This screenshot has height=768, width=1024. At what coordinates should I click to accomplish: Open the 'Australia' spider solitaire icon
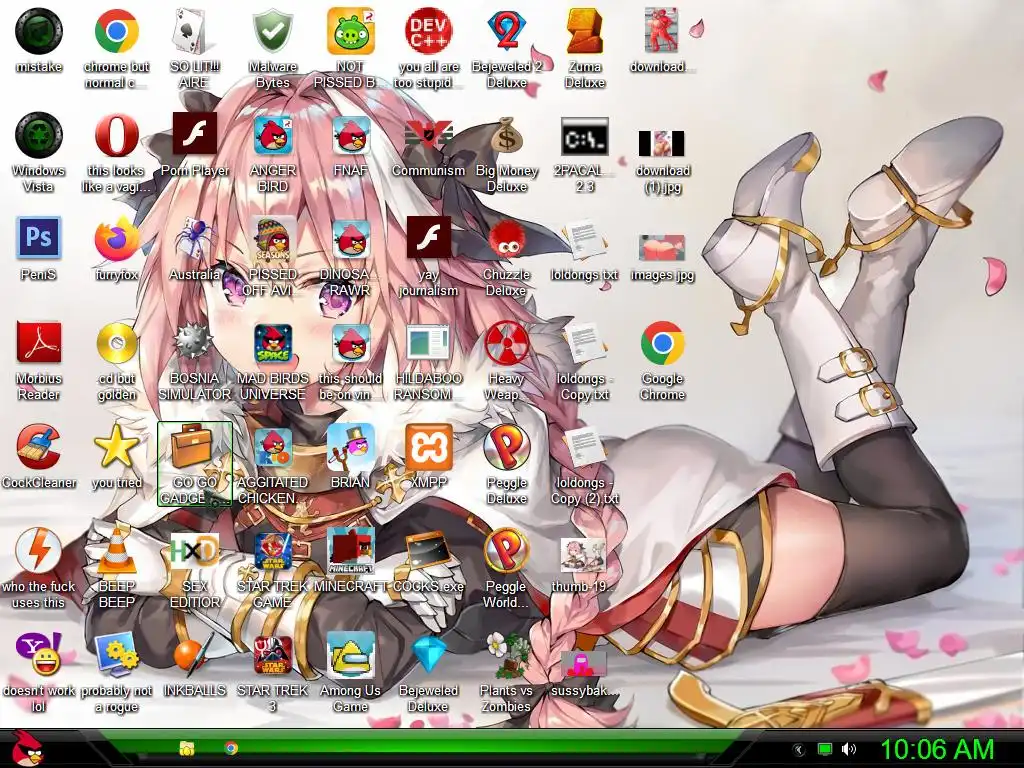[x=194, y=239]
